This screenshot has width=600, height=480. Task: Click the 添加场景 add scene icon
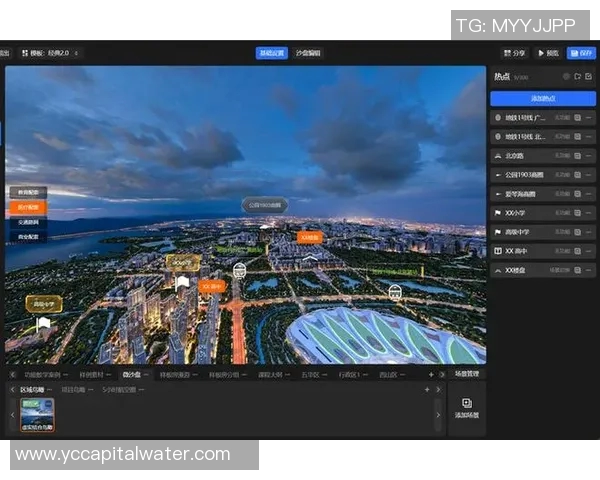tap(467, 403)
